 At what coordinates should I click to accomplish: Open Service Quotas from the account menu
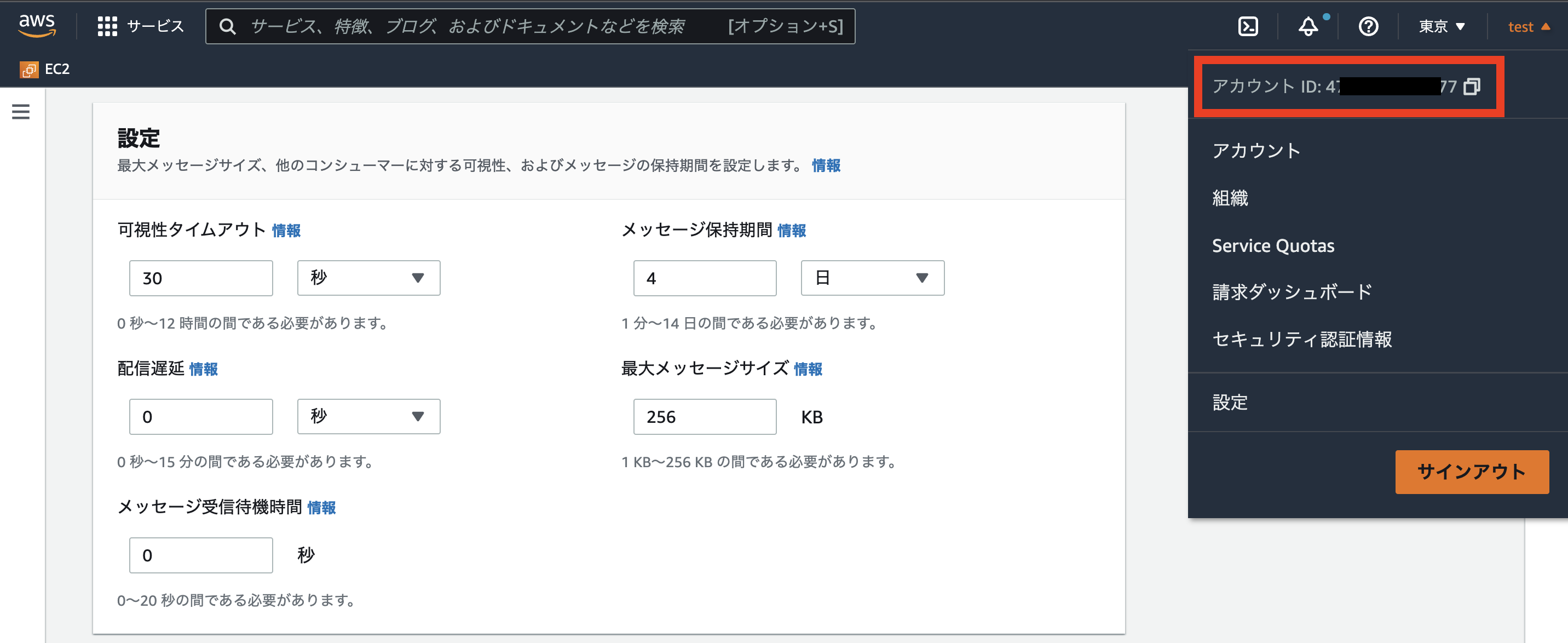pyautogui.click(x=1273, y=245)
